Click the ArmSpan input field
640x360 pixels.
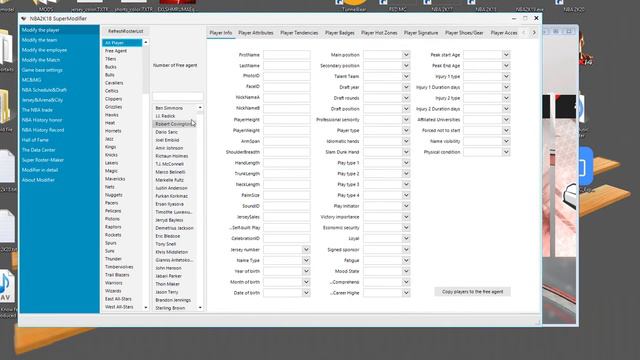287,141
